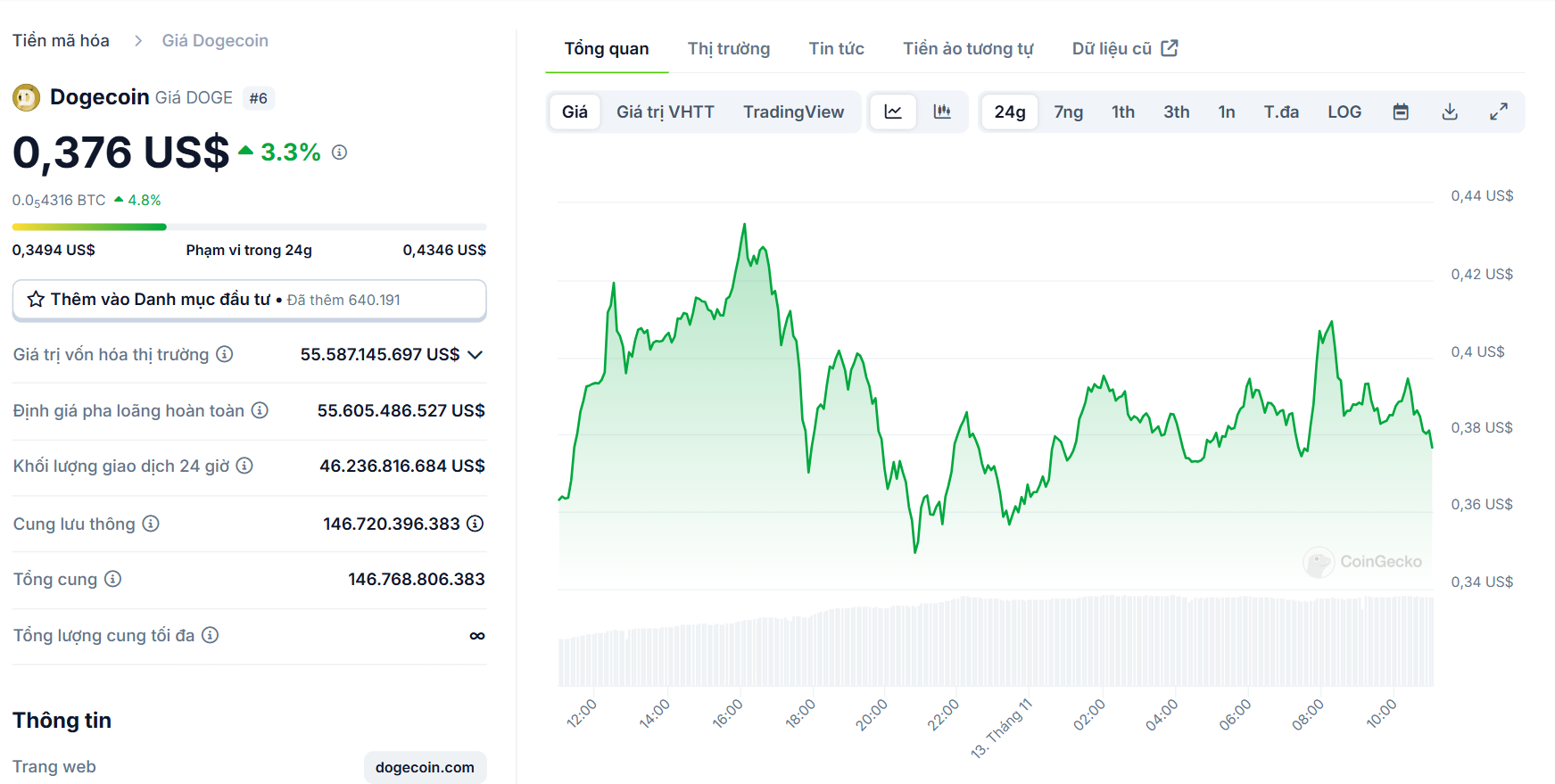Click the 46.236.816.684 US$ volume value
The width and height of the screenshot is (1555, 784).
(402, 466)
